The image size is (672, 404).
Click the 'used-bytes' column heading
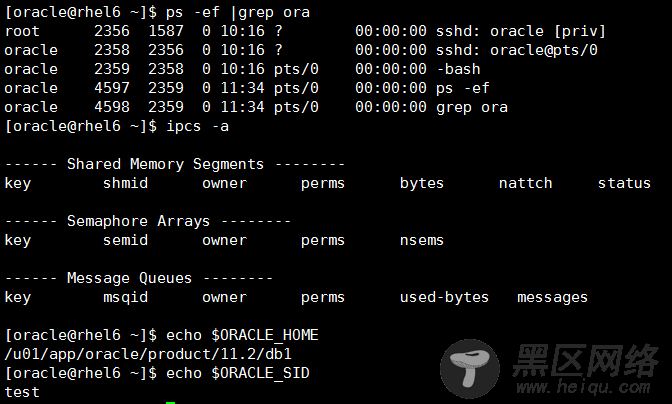(444, 297)
